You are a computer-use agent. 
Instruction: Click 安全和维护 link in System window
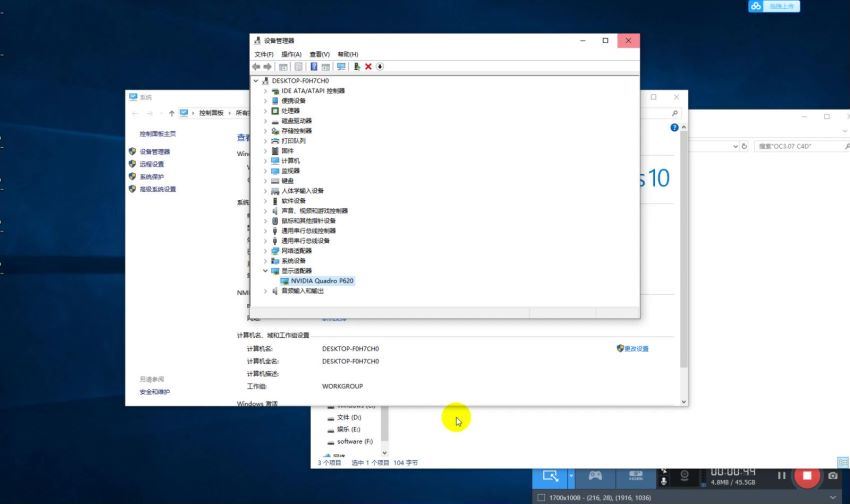[x=154, y=392]
